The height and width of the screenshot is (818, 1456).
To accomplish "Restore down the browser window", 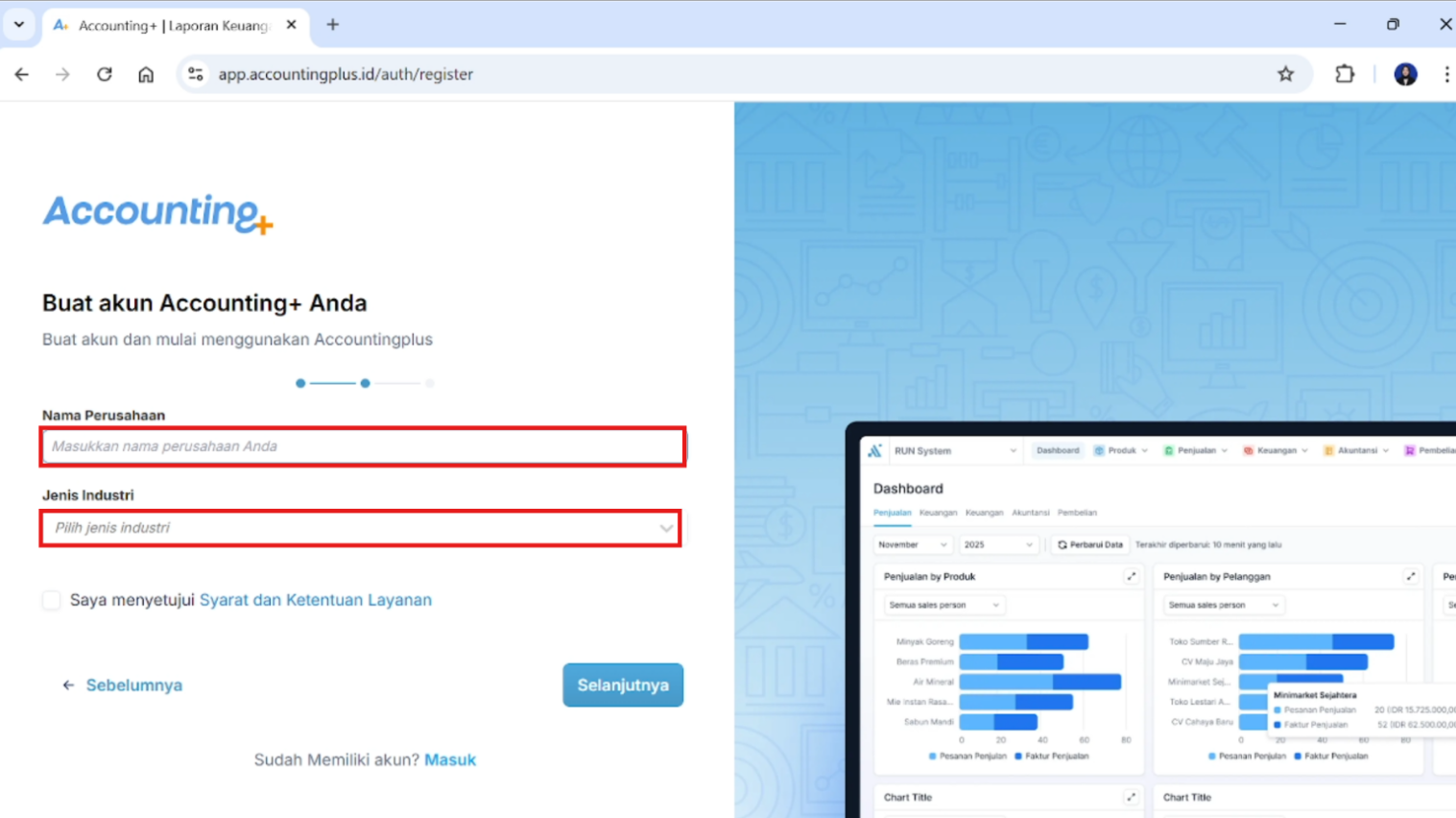I will coord(1393,24).
